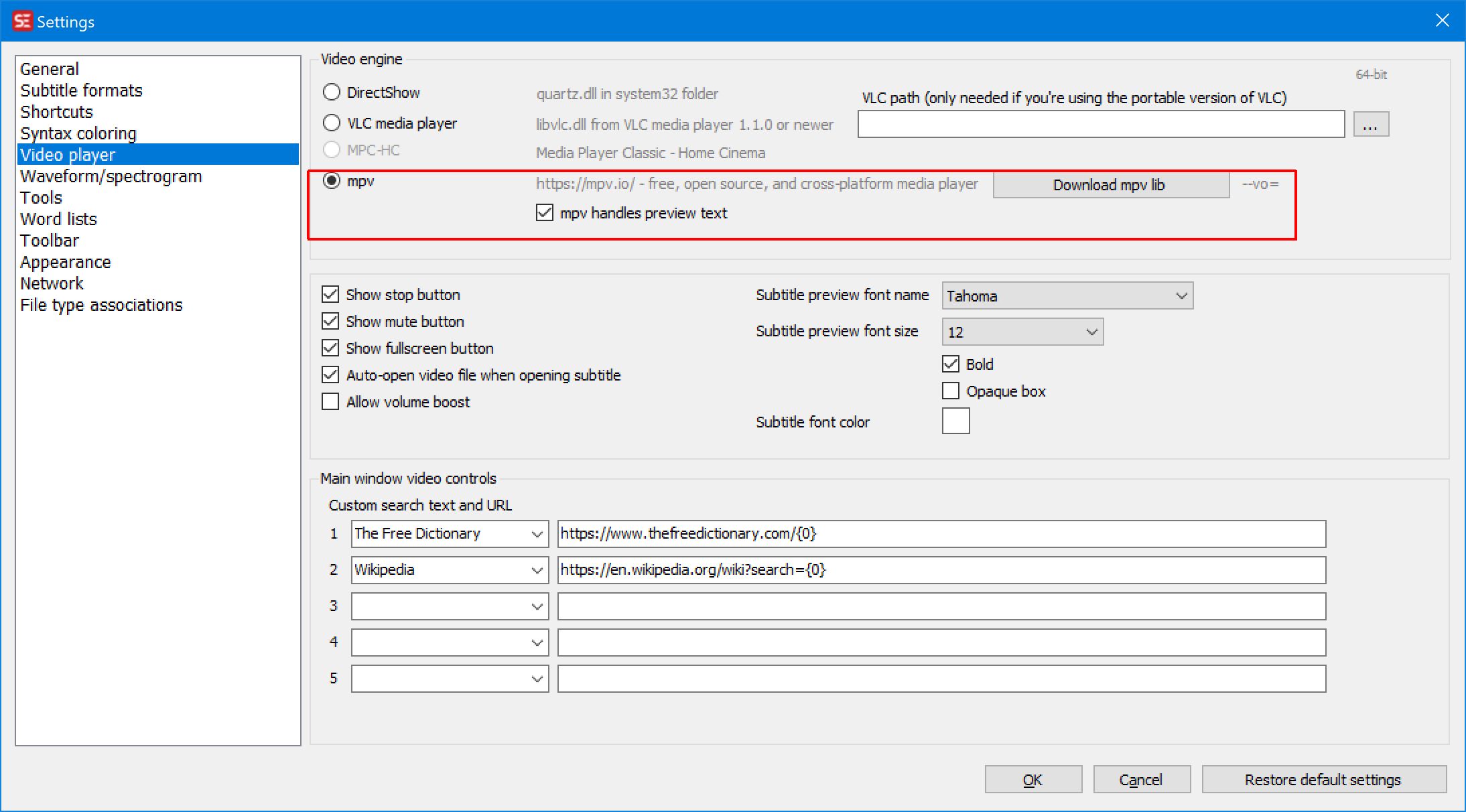This screenshot has width=1466, height=812.
Task: Uncheck the Bold checkbox
Action: [951, 364]
